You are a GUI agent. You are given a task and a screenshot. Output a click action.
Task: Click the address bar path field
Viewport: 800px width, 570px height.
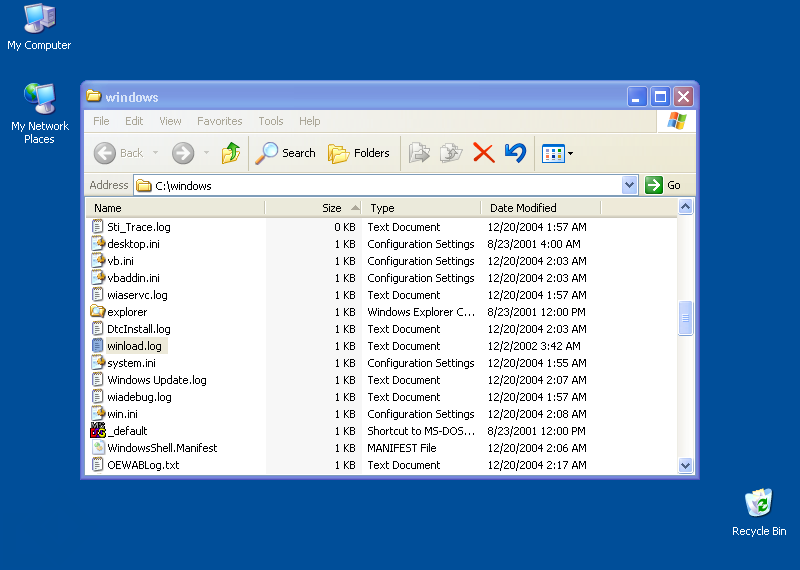(378, 185)
